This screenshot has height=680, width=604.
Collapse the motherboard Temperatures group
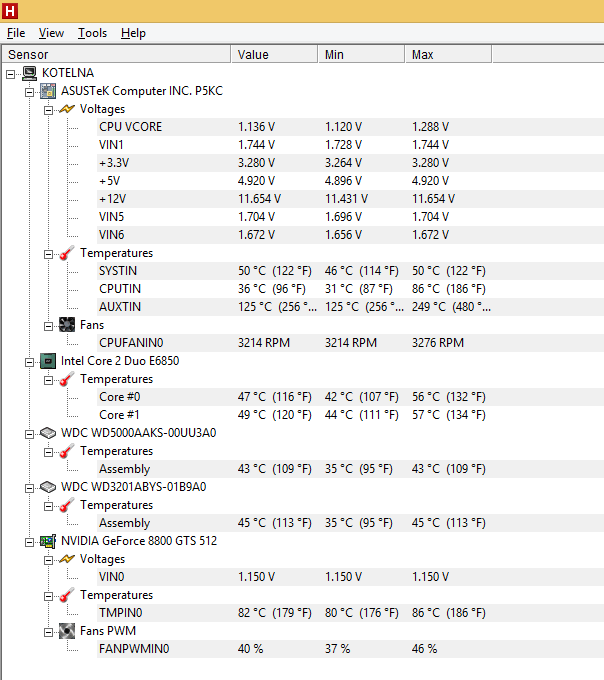coord(49,255)
